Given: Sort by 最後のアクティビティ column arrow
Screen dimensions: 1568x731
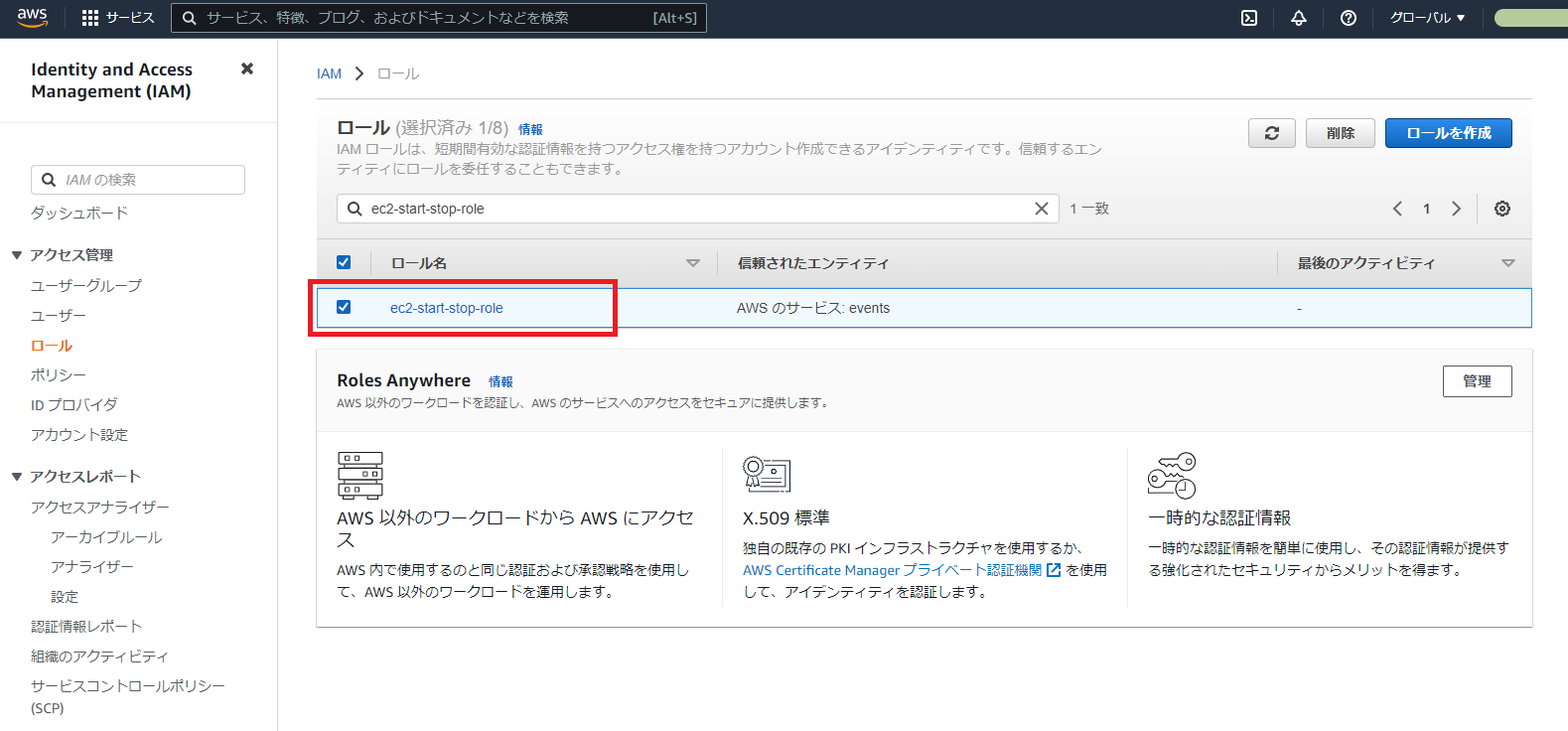Looking at the screenshot, I should pyautogui.click(x=1508, y=263).
